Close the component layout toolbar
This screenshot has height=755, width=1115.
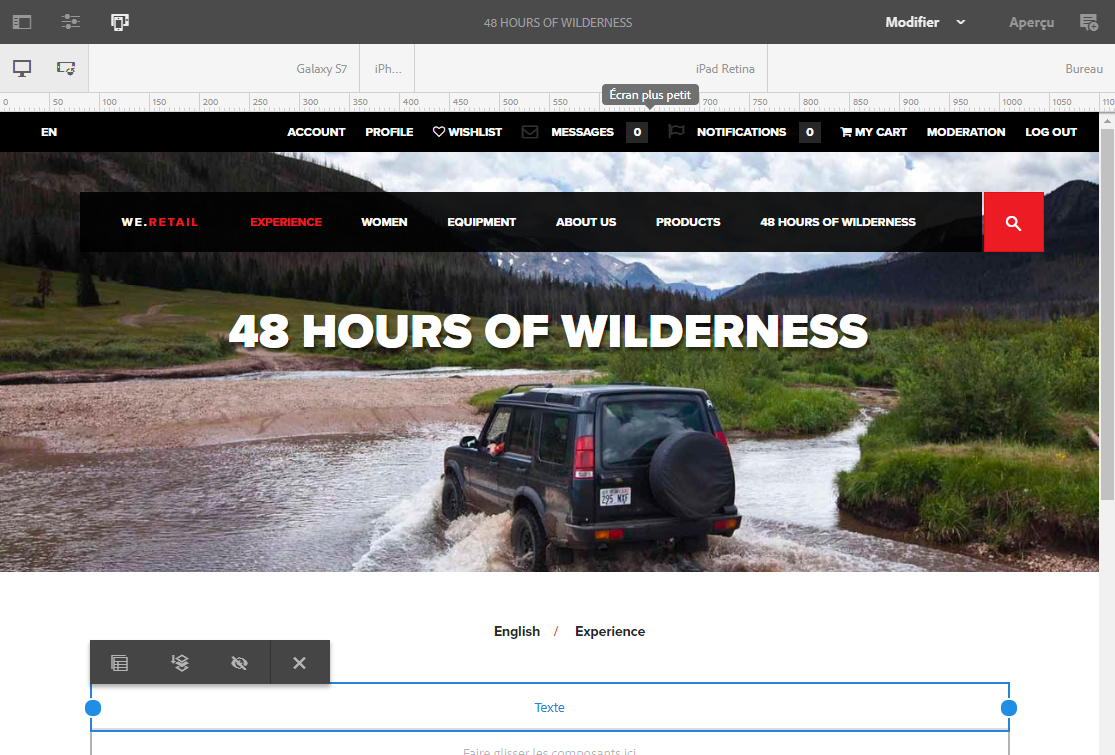point(299,663)
